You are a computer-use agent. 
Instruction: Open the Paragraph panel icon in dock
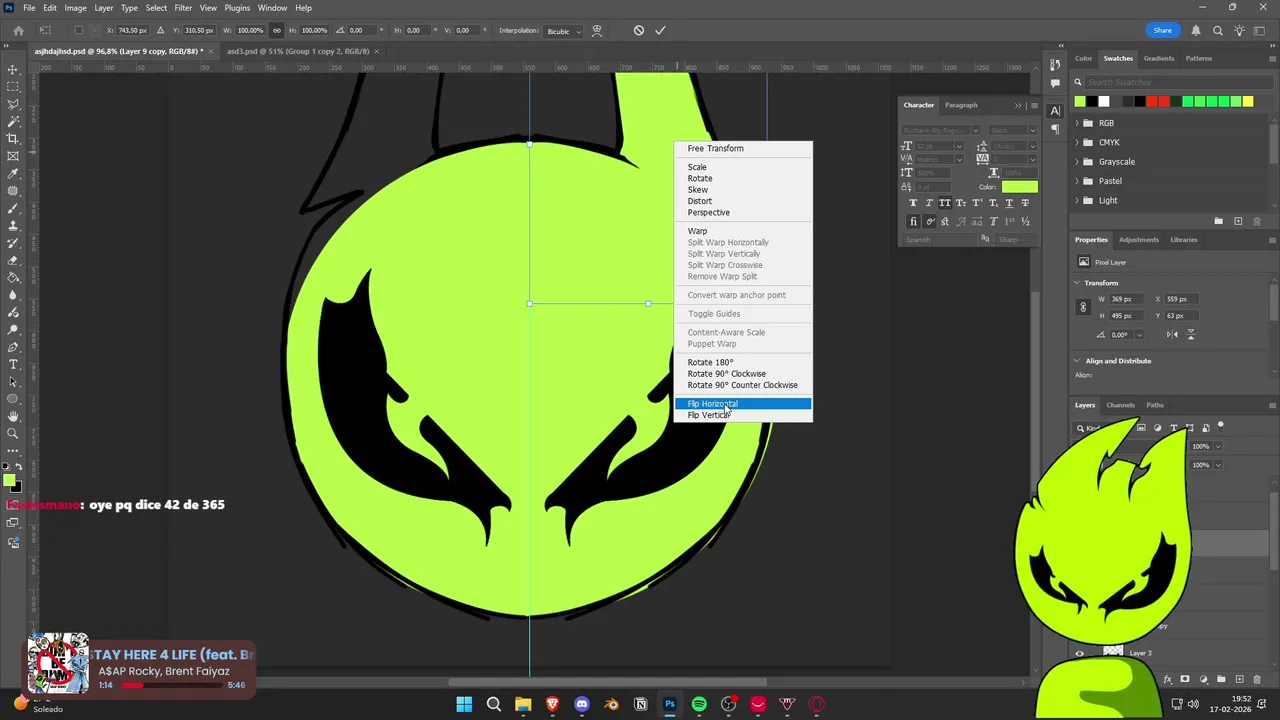pyautogui.click(x=1055, y=129)
